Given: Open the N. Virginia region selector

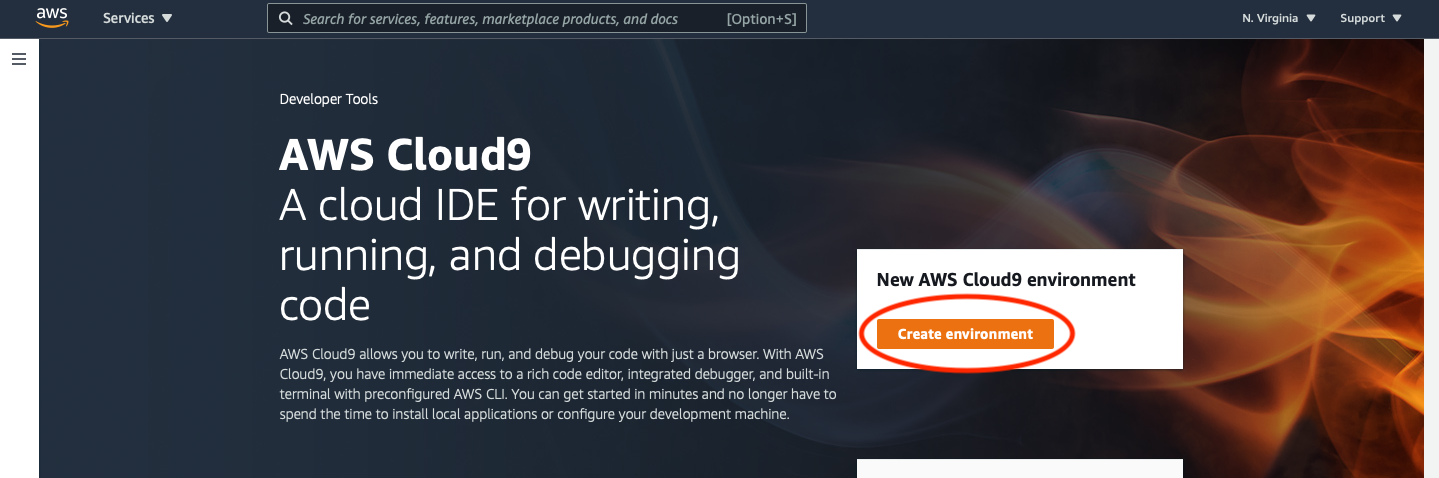Looking at the screenshot, I should click(1279, 18).
